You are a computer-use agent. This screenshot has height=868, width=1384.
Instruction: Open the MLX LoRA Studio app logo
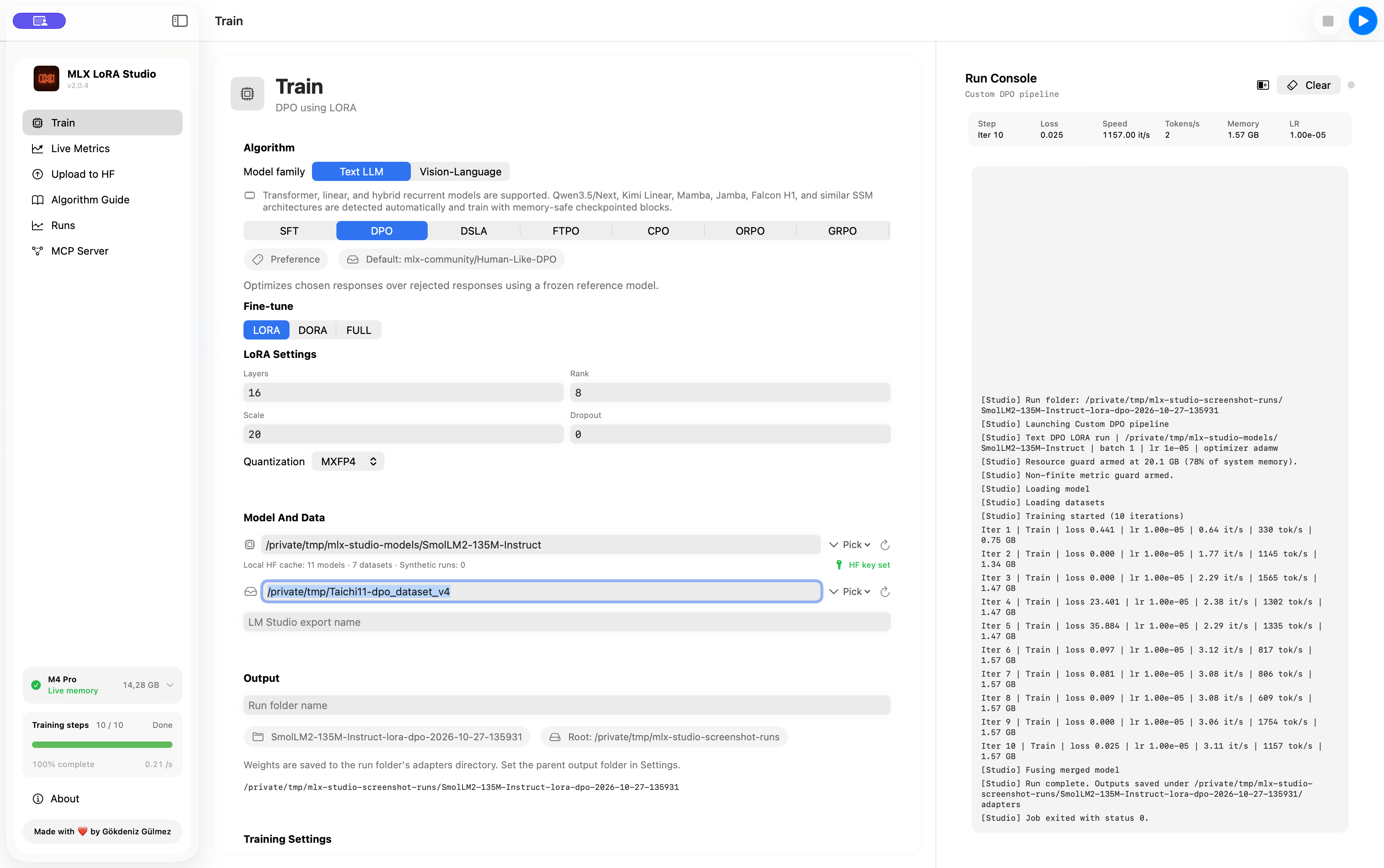(x=46, y=78)
